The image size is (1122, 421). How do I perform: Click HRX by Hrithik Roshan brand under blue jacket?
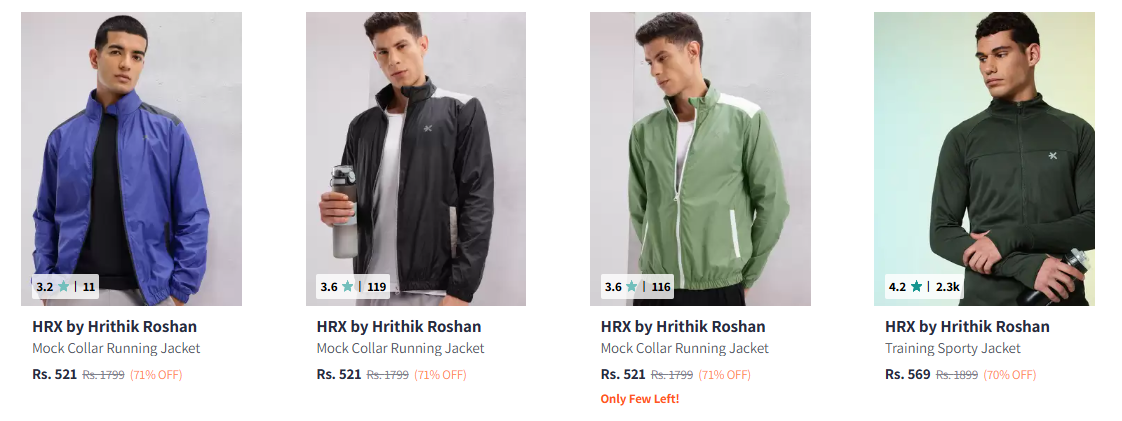point(114,327)
